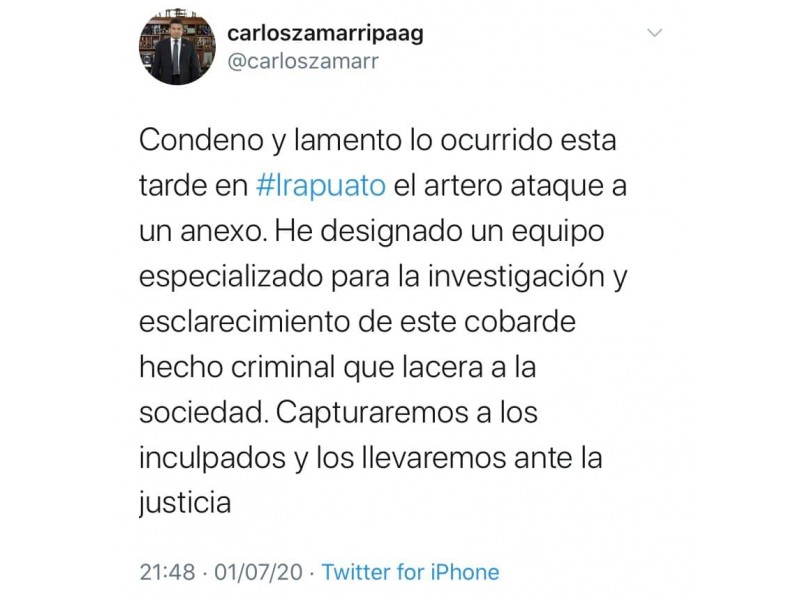Click the word anexo in the tweet
The width and height of the screenshot is (800, 600).
point(223,231)
